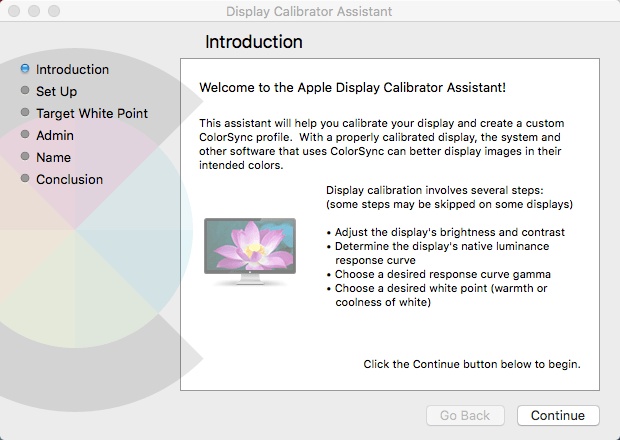The width and height of the screenshot is (620, 440).
Task: Click the window zoom button in title bar
Action: pyautogui.click(x=53, y=12)
